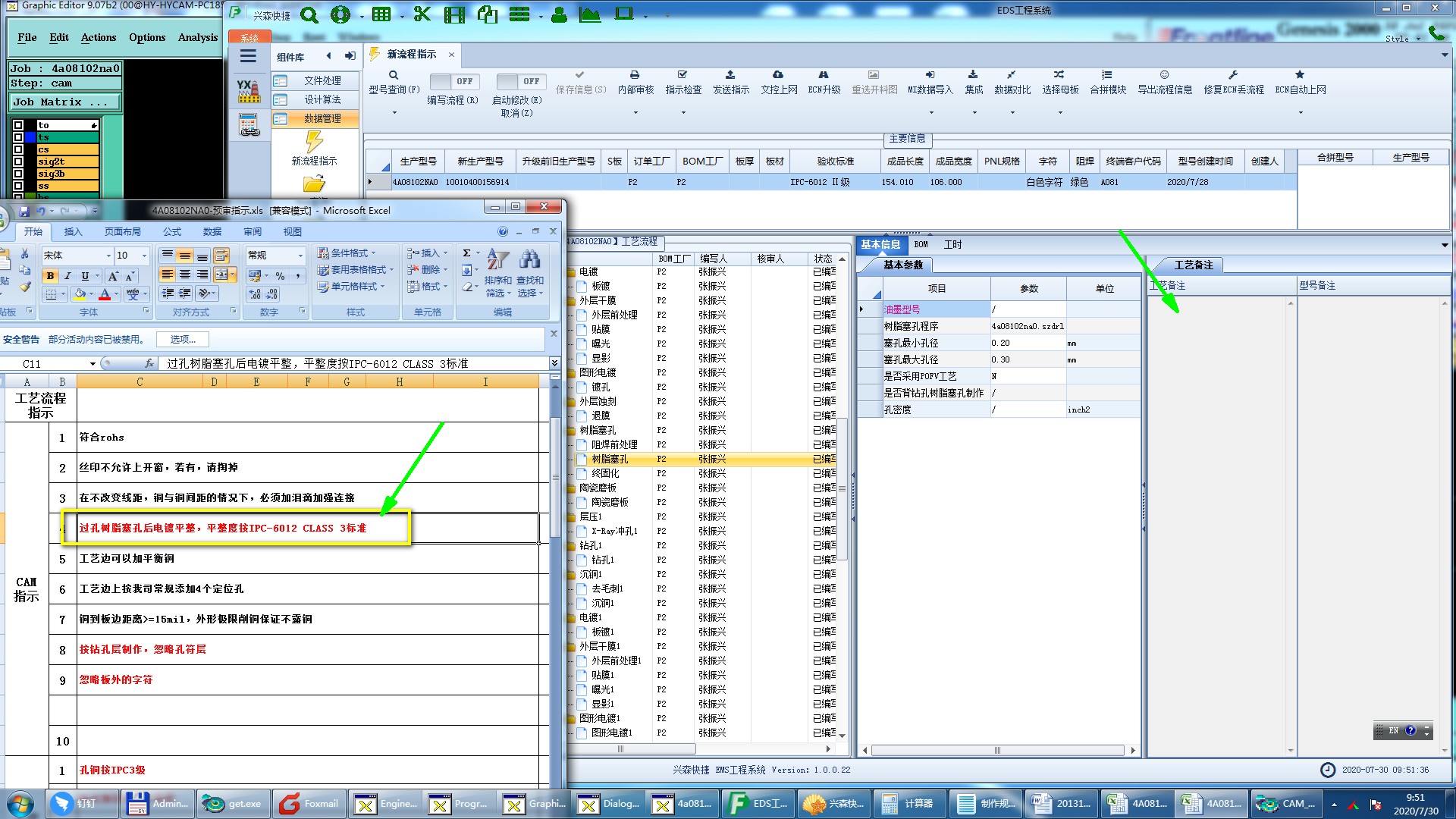Click the green lifebuoy help icon

click(340, 14)
